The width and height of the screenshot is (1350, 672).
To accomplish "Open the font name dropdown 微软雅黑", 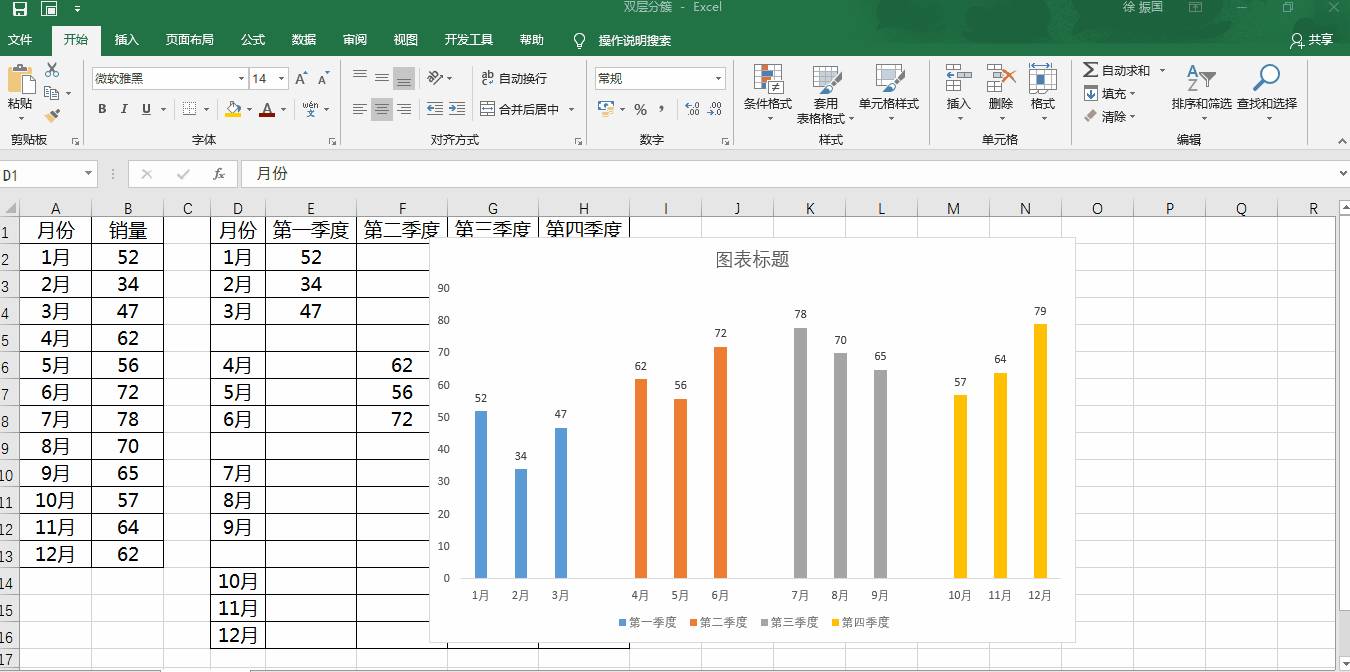I will (241, 79).
